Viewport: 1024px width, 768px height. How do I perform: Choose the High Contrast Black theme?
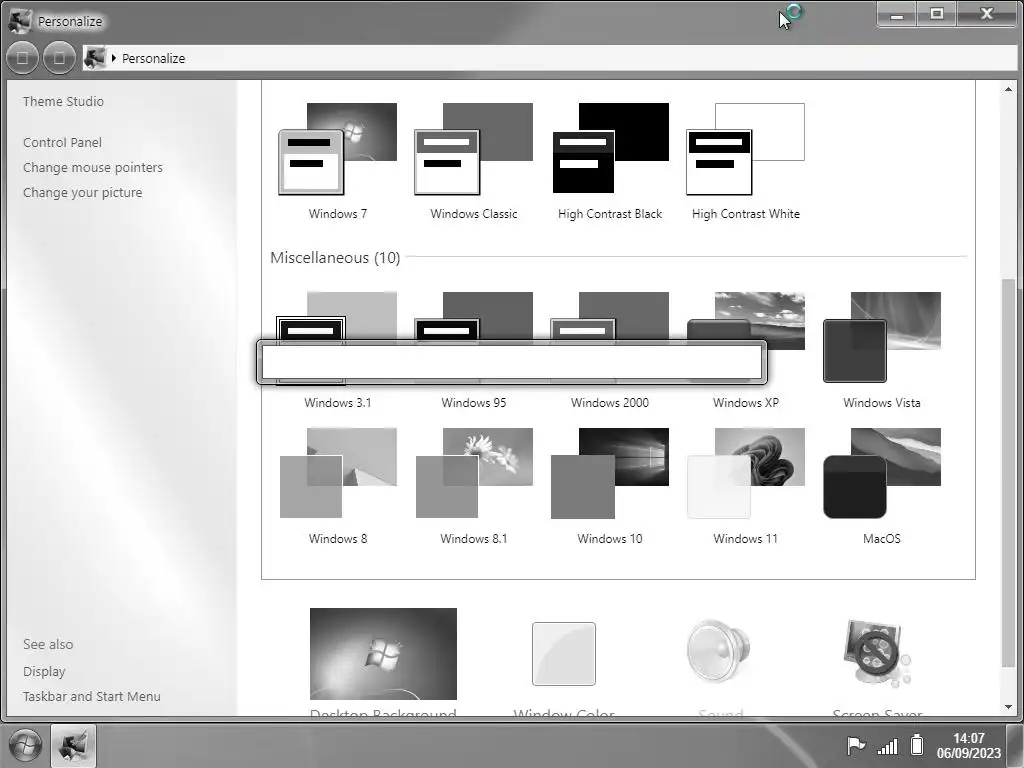click(x=610, y=161)
